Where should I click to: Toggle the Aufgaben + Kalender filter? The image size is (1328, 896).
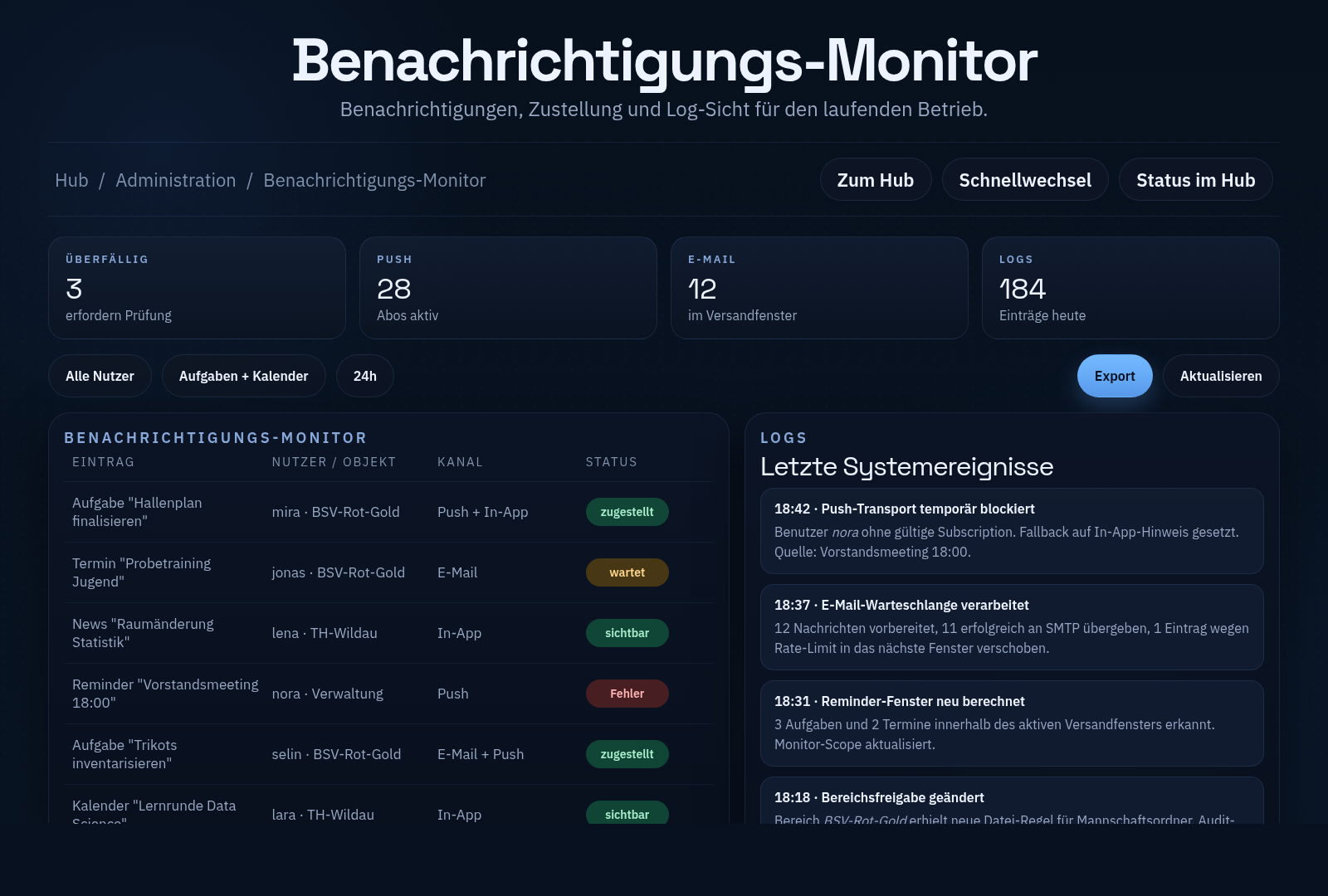pyautogui.click(x=243, y=376)
